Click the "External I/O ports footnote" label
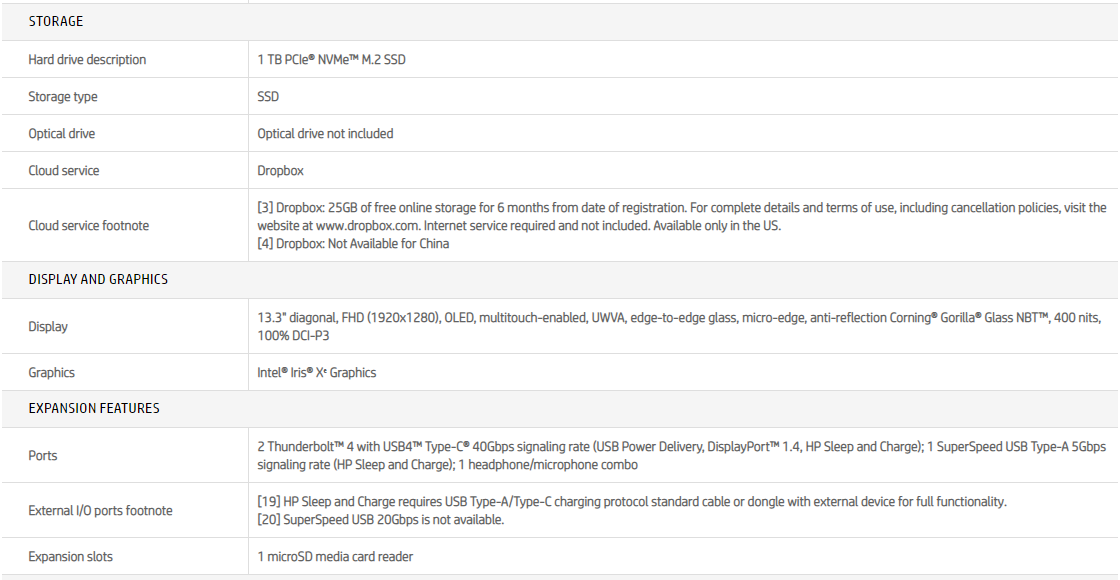Viewport: 1120px width, 580px height. coord(100,511)
